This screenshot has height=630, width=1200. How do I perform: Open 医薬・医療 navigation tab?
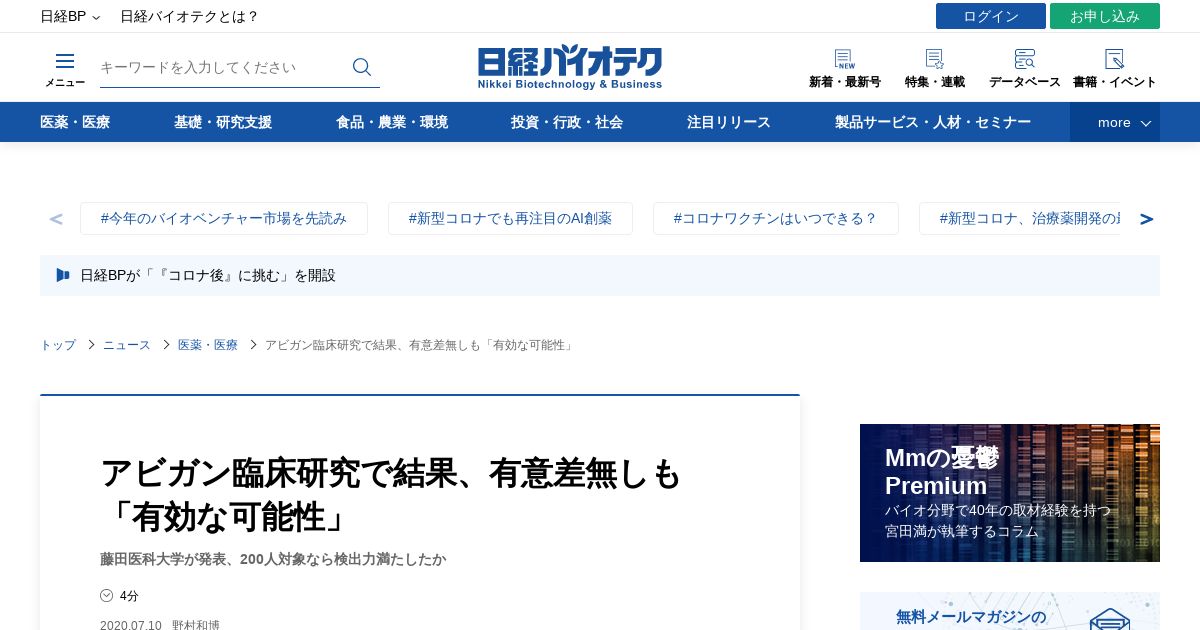pyautogui.click(x=75, y=122)
